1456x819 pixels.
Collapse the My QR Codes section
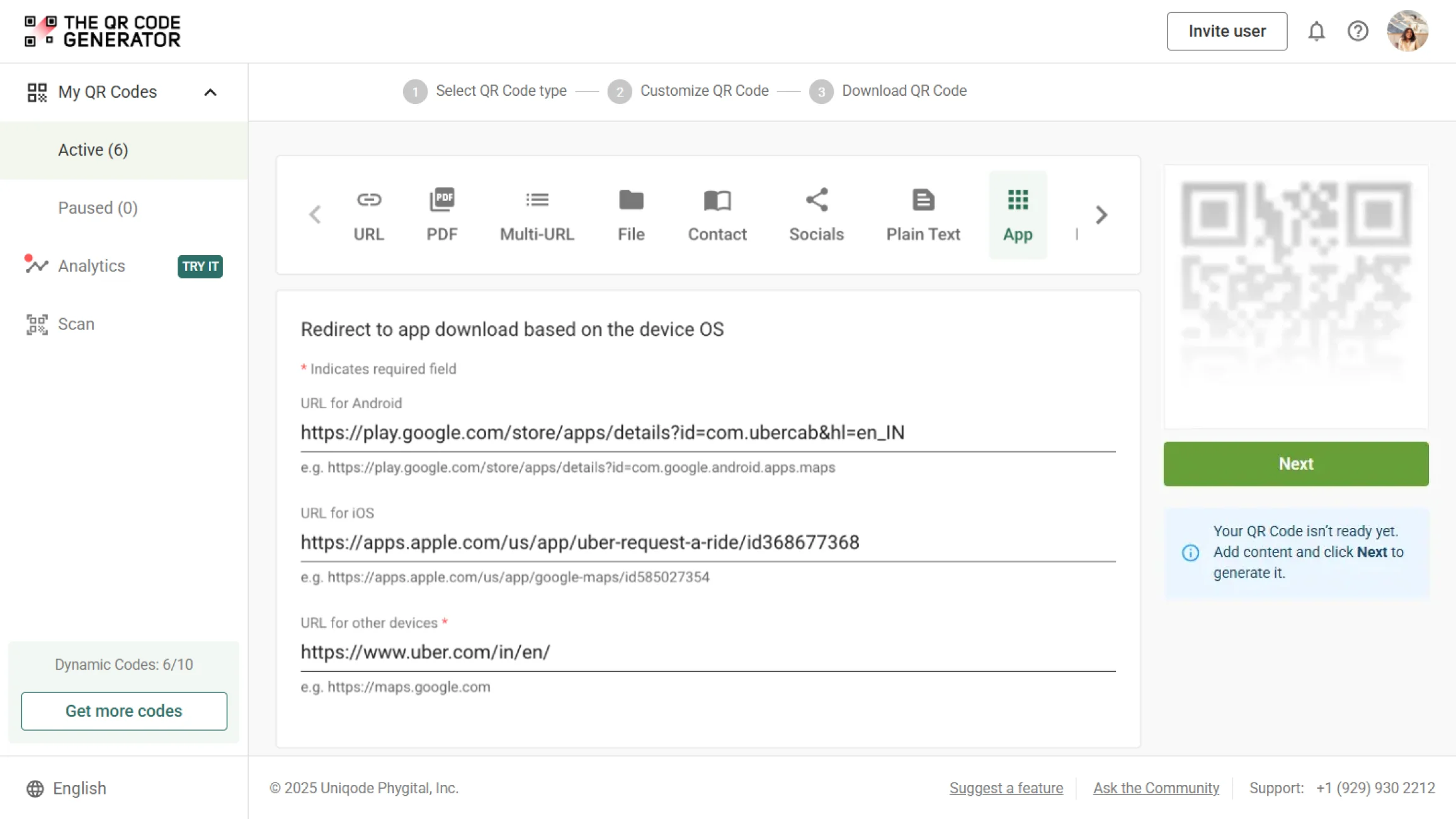210,92
